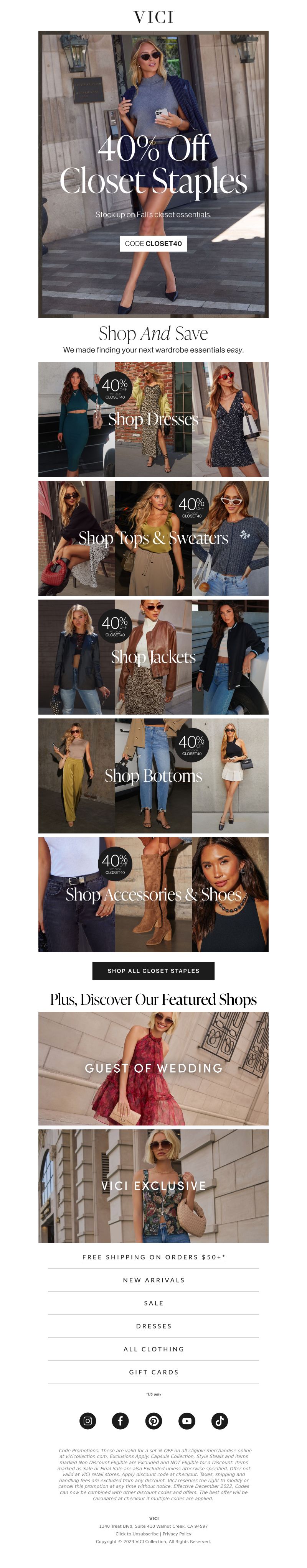
Task: Open the VICI Exclusive shop image
Action: coord(153,1186)
